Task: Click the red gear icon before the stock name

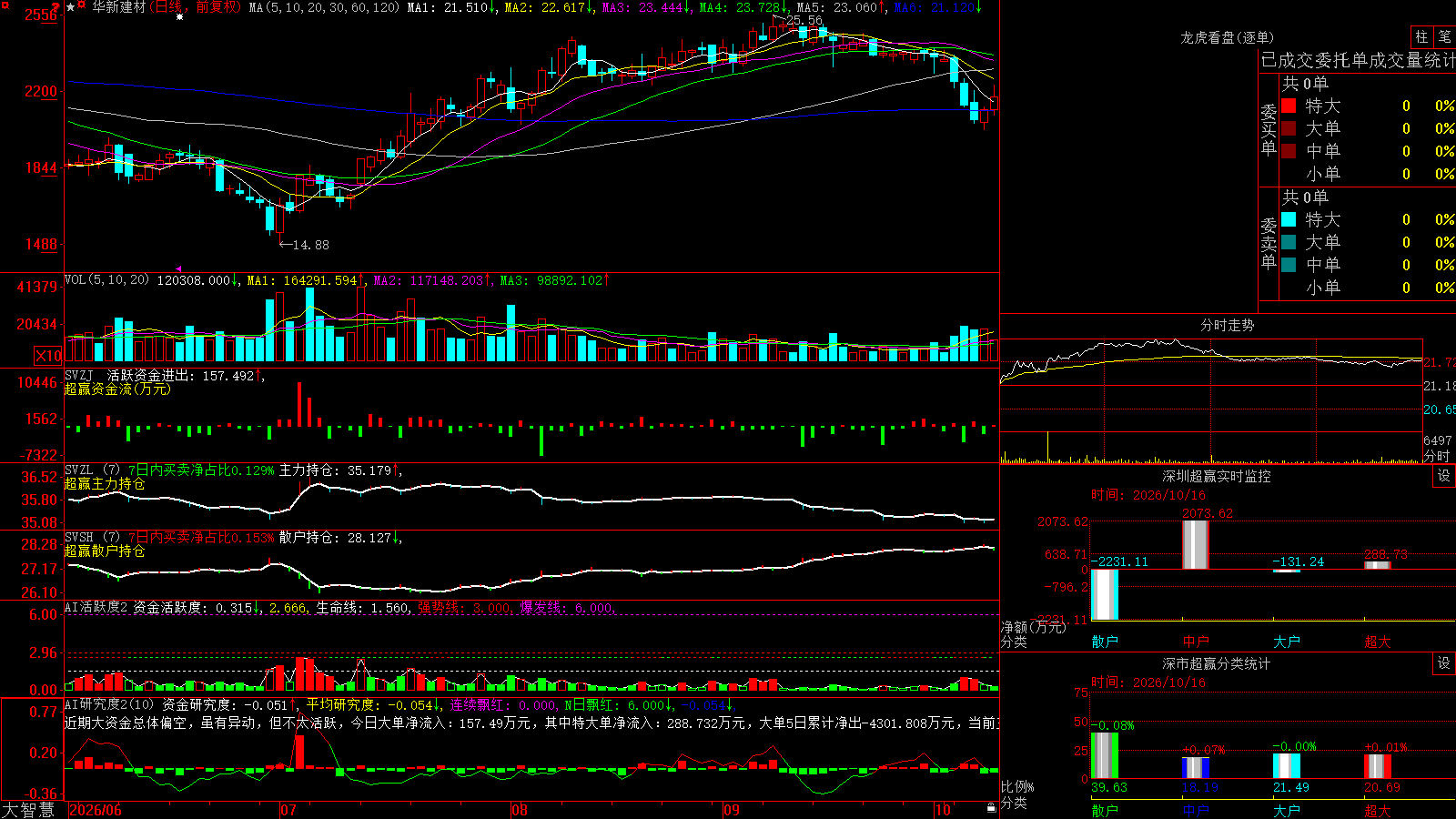Action: tap(81, 5)
